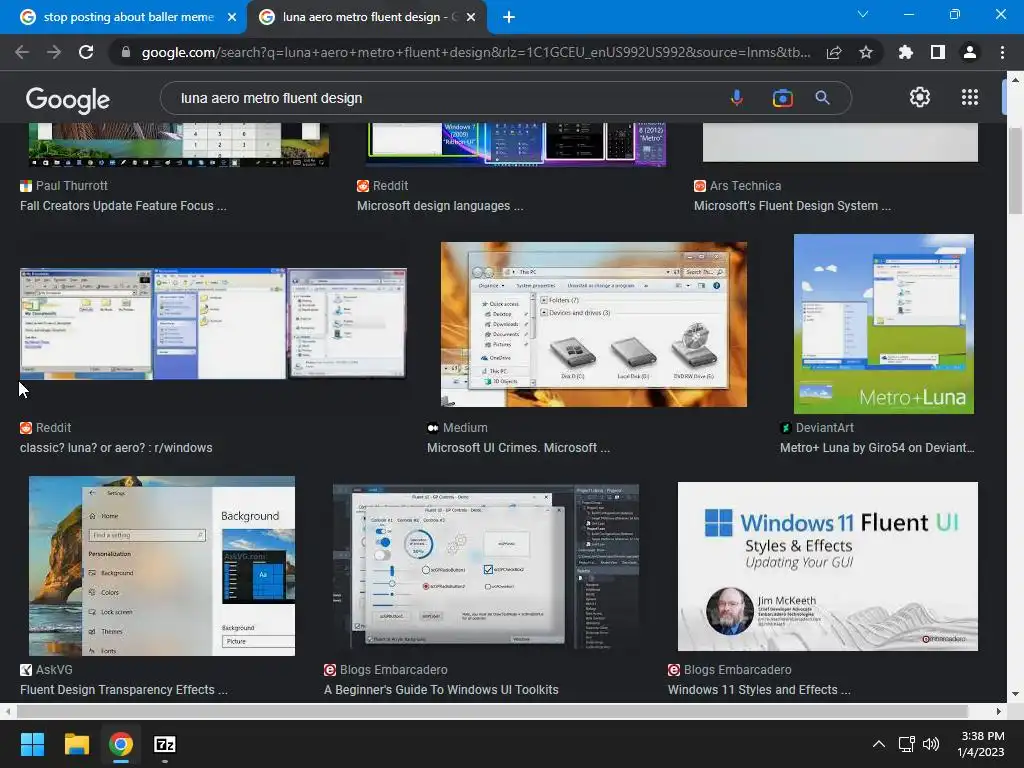1024x768 pixels.
Task: Open 'Windows 11 Styles and Effects' link
Action: point(759,690)
